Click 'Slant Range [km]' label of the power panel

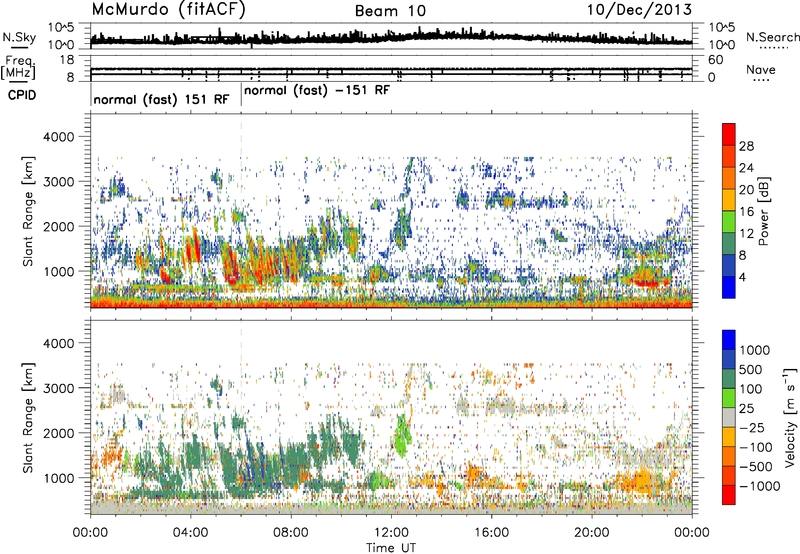(28, 211)
